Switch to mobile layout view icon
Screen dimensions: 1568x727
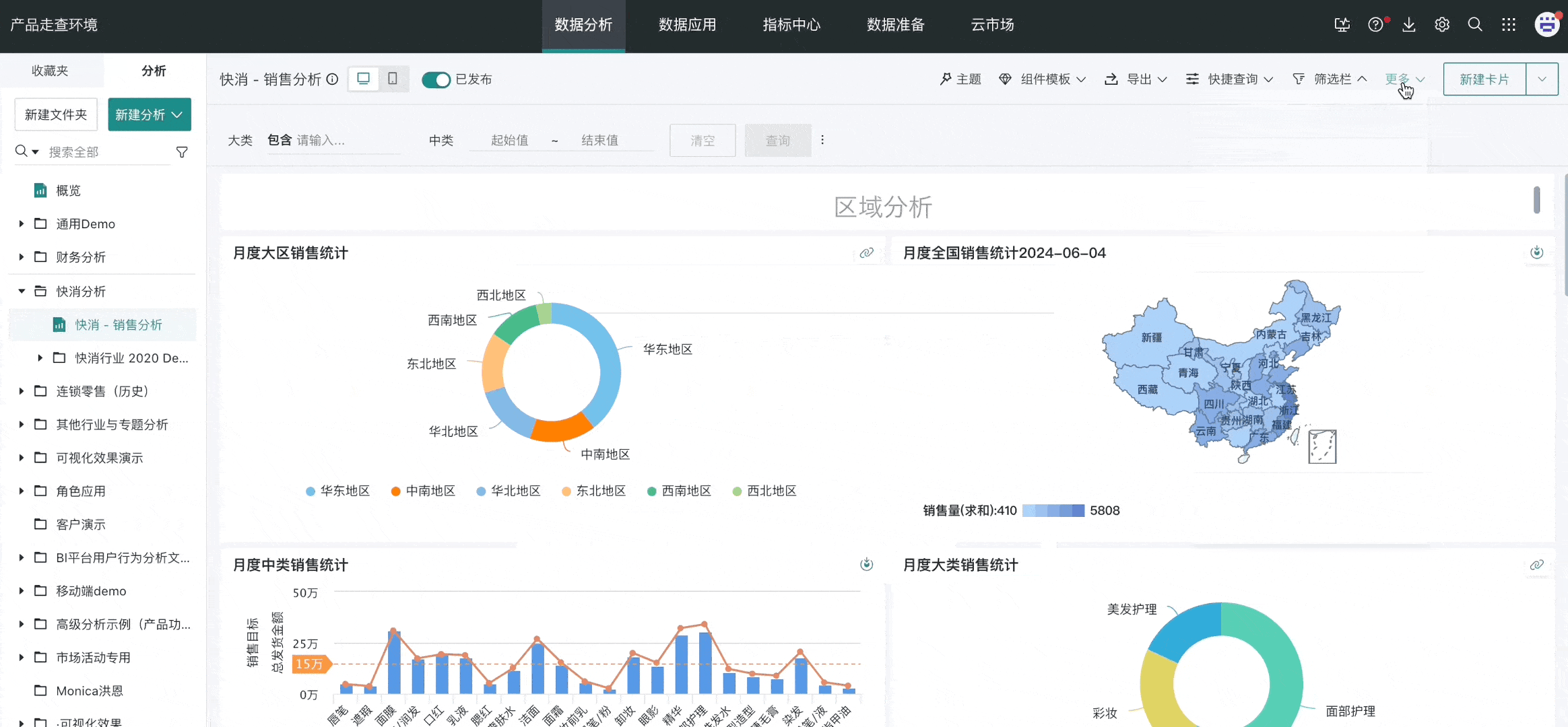click(x=393, y=79)
